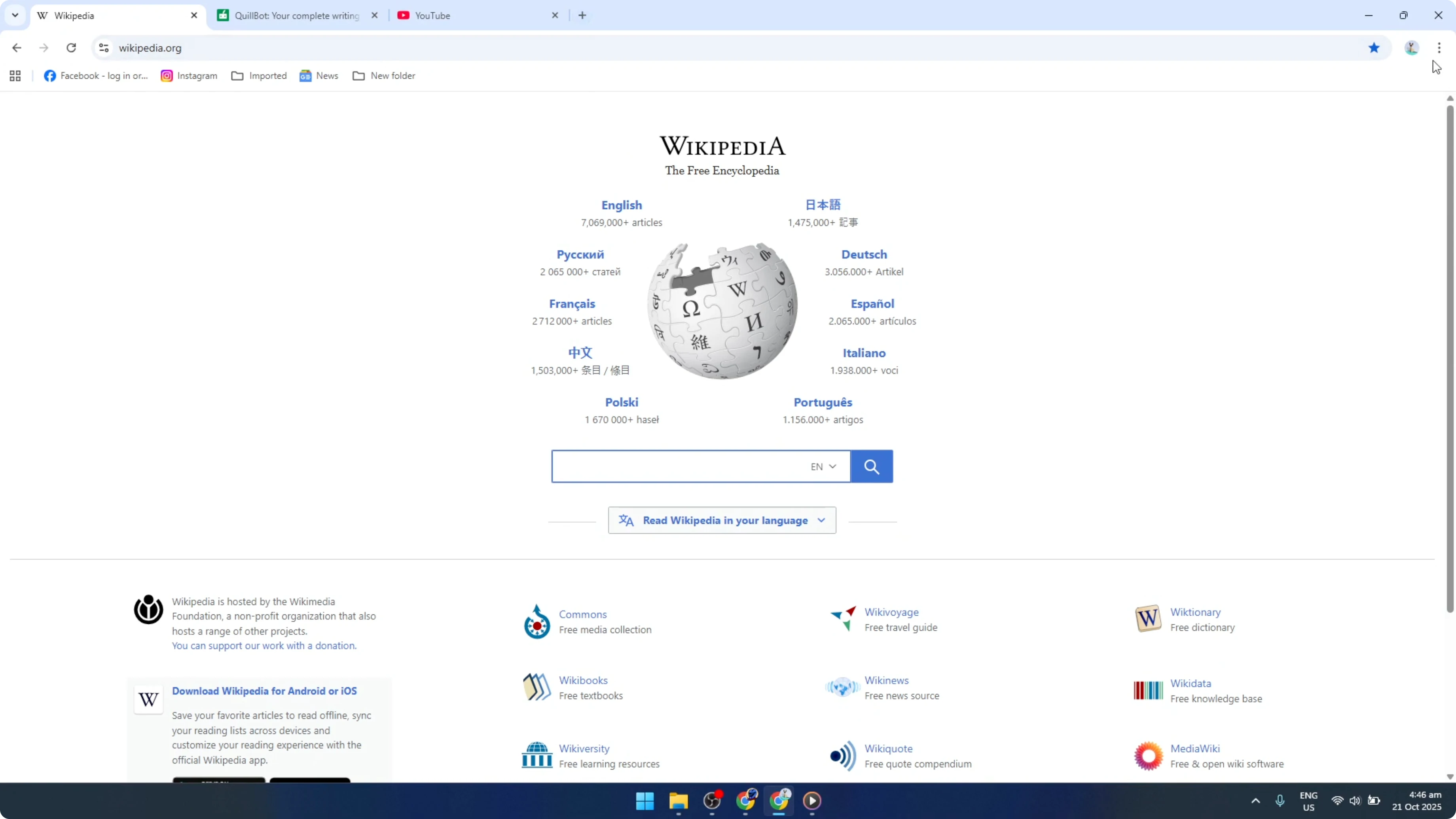Open a new tab with plus button
Screen dimensions: 1456x819
582,15
